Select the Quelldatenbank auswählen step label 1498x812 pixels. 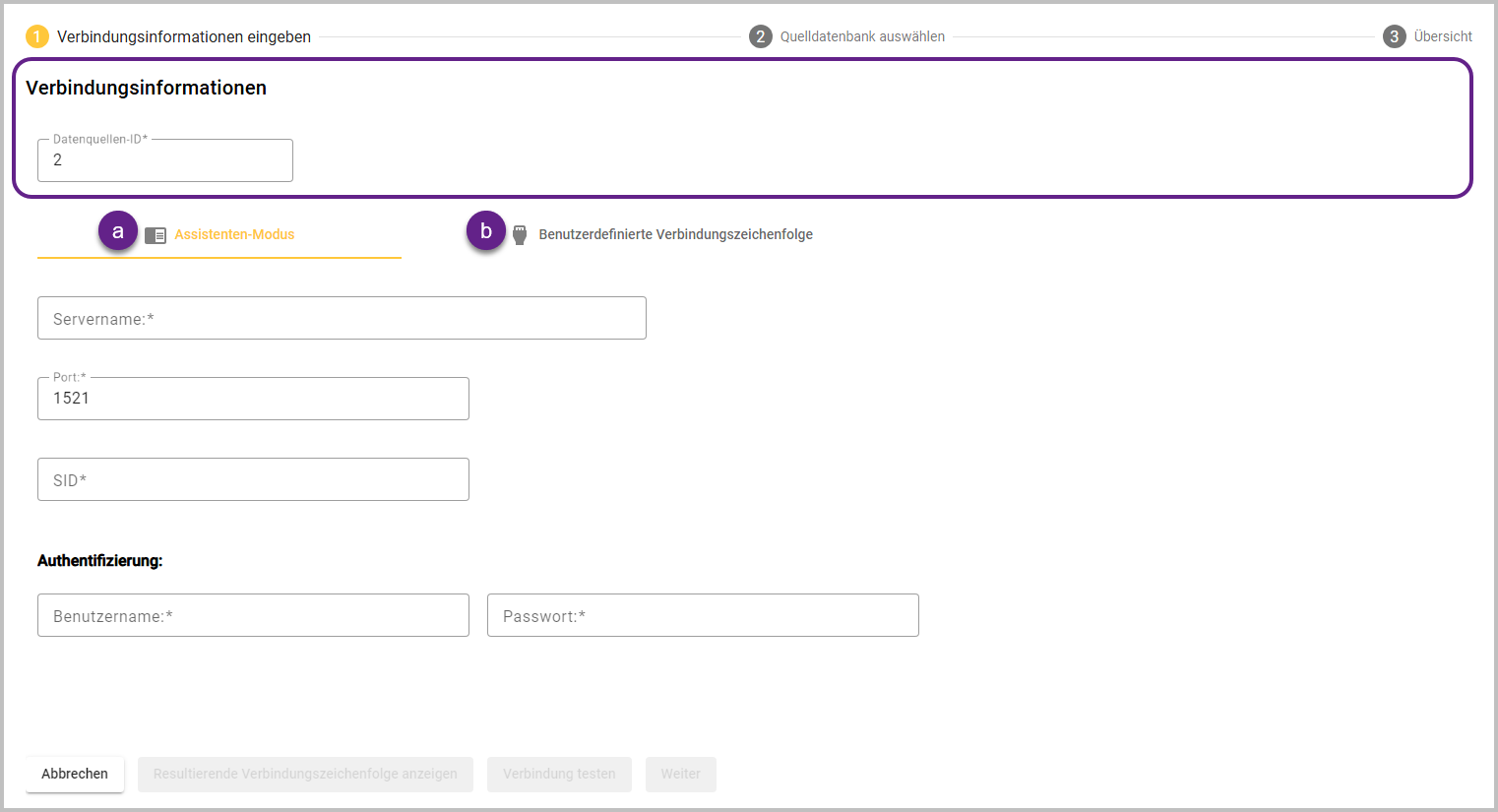862,36
